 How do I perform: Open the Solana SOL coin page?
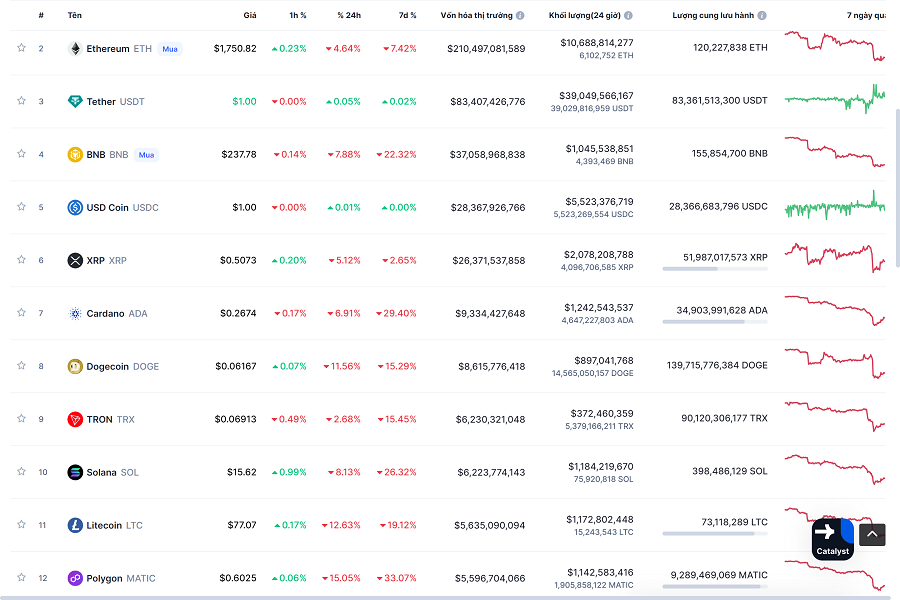tap(112, 472)
